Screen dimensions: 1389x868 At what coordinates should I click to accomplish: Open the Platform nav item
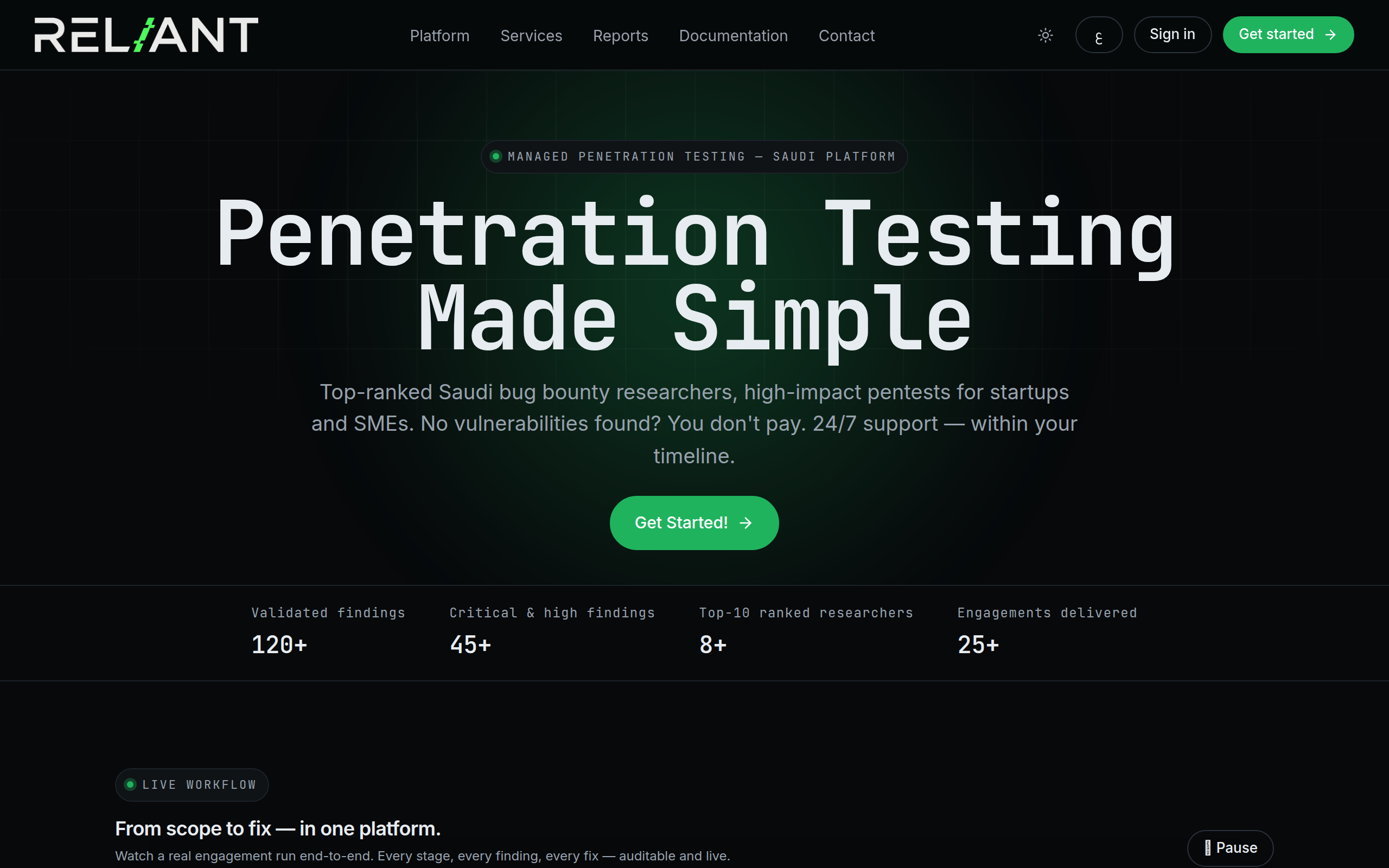[439, 36]
